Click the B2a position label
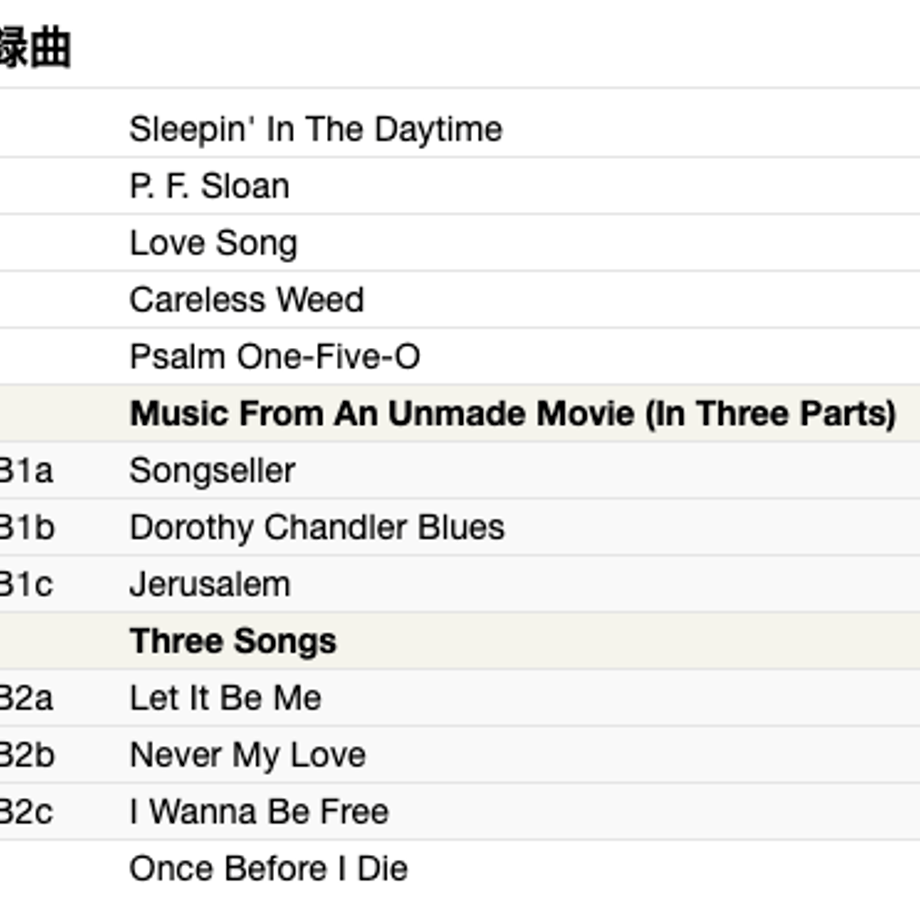 point(26,698)
